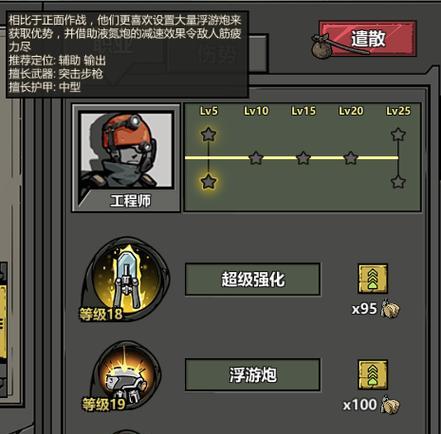Select the upper Lv5 talent star
The image size is (441, 434).
pos(208,134)
